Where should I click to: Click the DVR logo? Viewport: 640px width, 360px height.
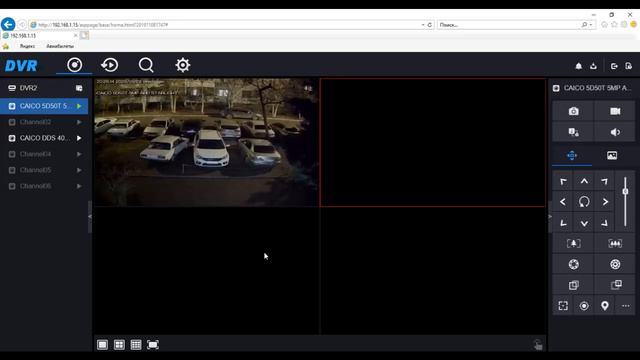pyautogui.click(x=21, y=66)
